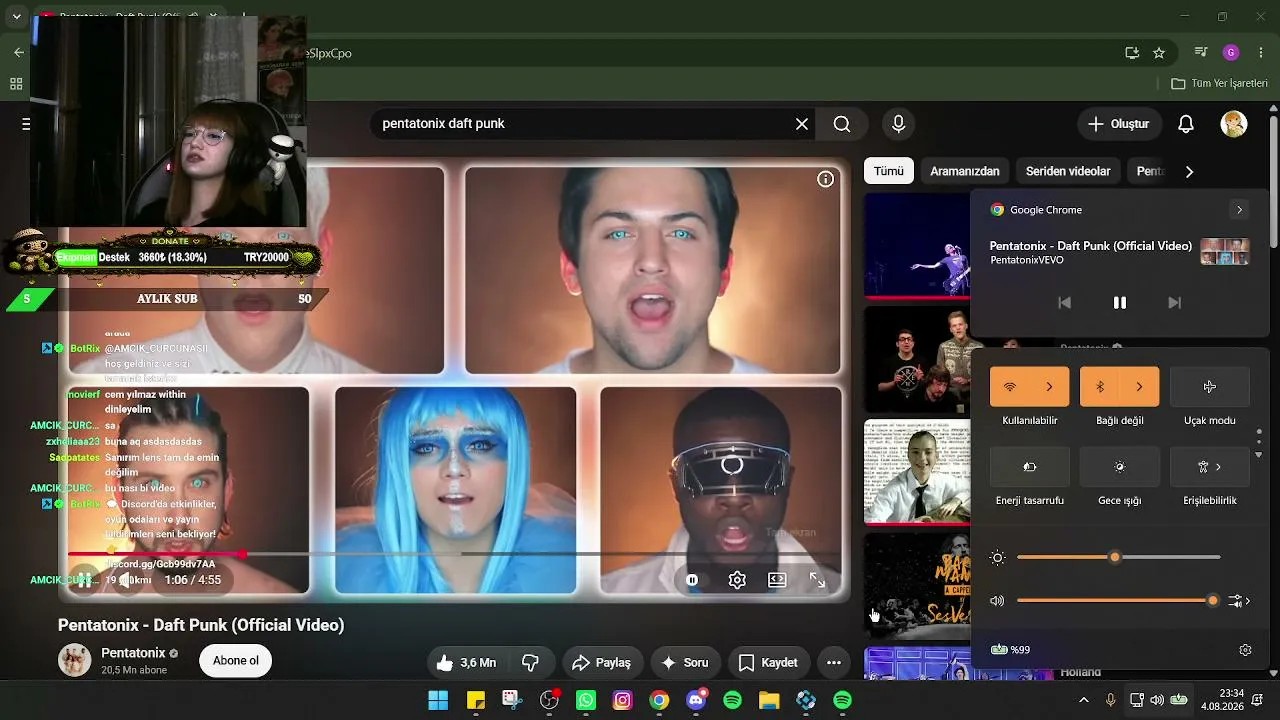Screen dimensions: 1280x720
Task: Adjust the brightness slider handle
Action: 1115,557
